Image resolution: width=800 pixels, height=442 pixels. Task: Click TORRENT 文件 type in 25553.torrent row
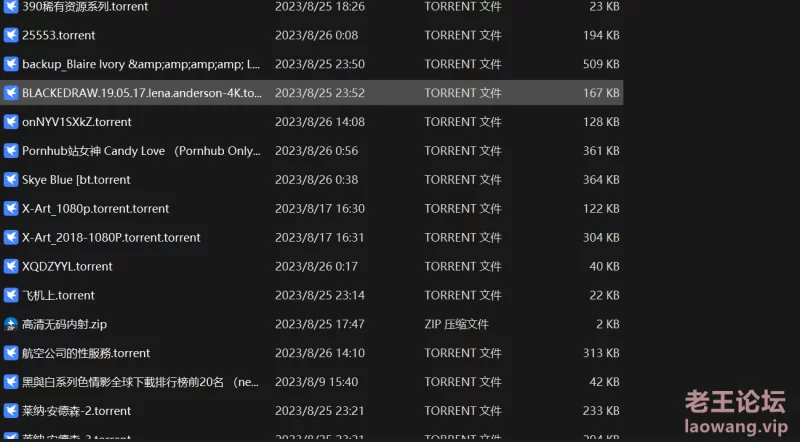pos(463,35)
